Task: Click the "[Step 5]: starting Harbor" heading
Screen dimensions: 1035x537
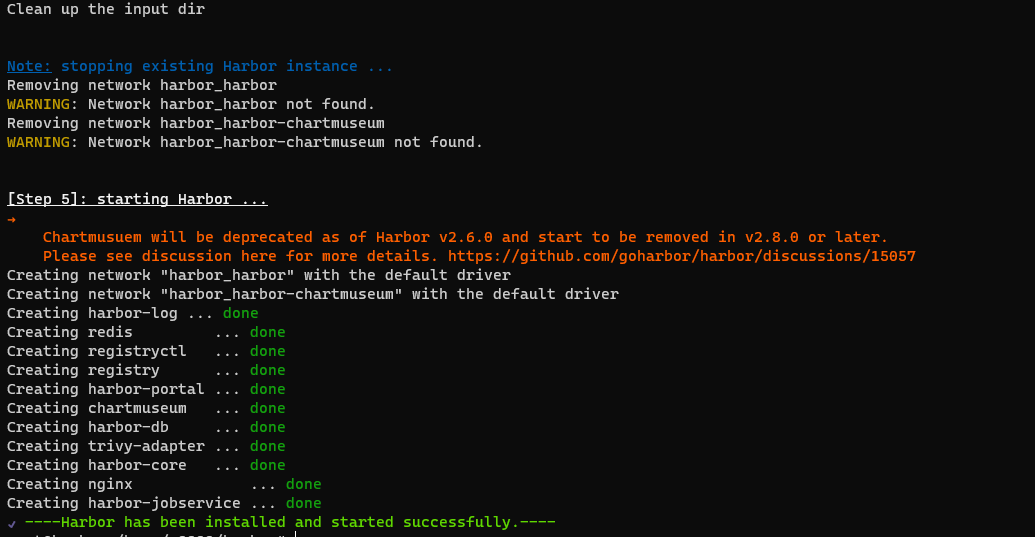Action: tap(137, 199)
